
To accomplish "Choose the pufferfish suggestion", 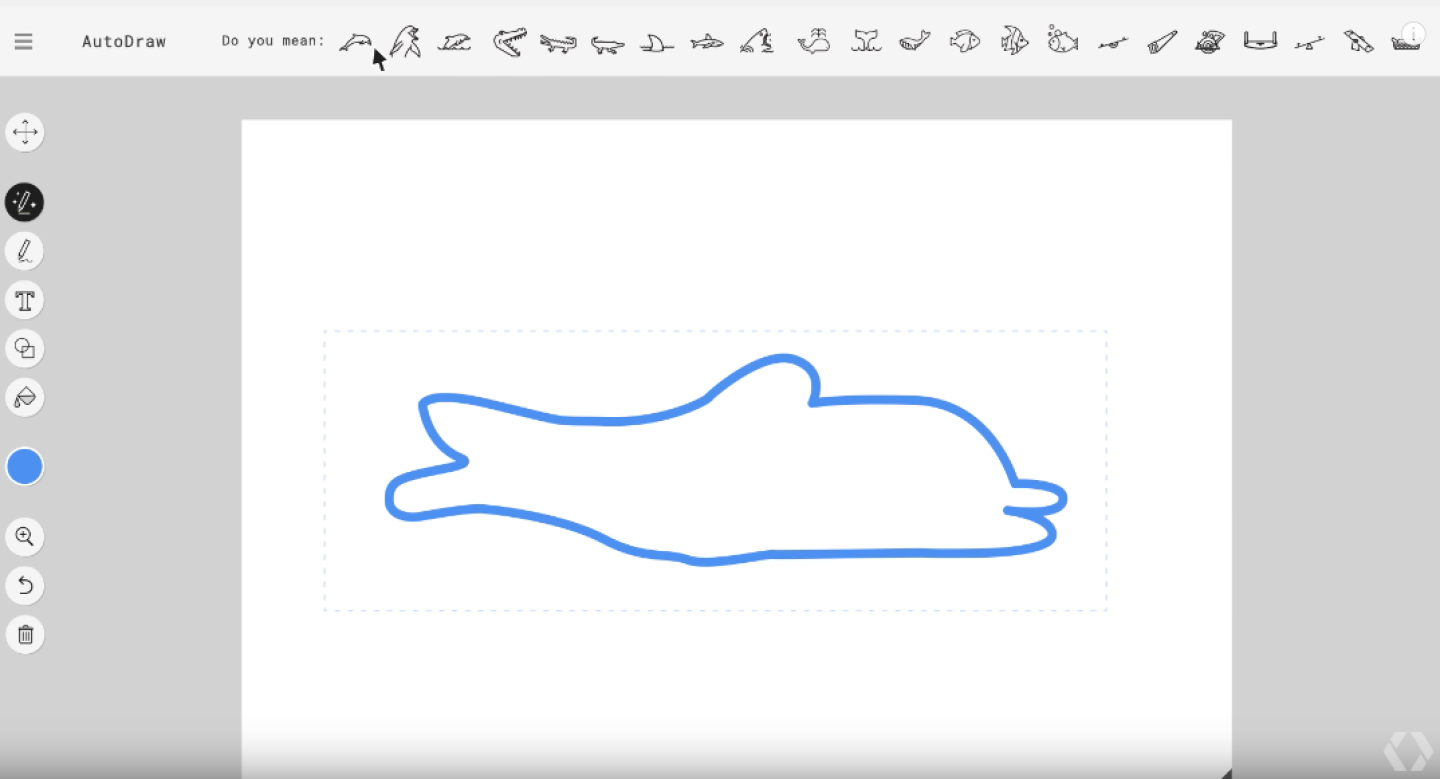I will click(x=1063, y=41).
